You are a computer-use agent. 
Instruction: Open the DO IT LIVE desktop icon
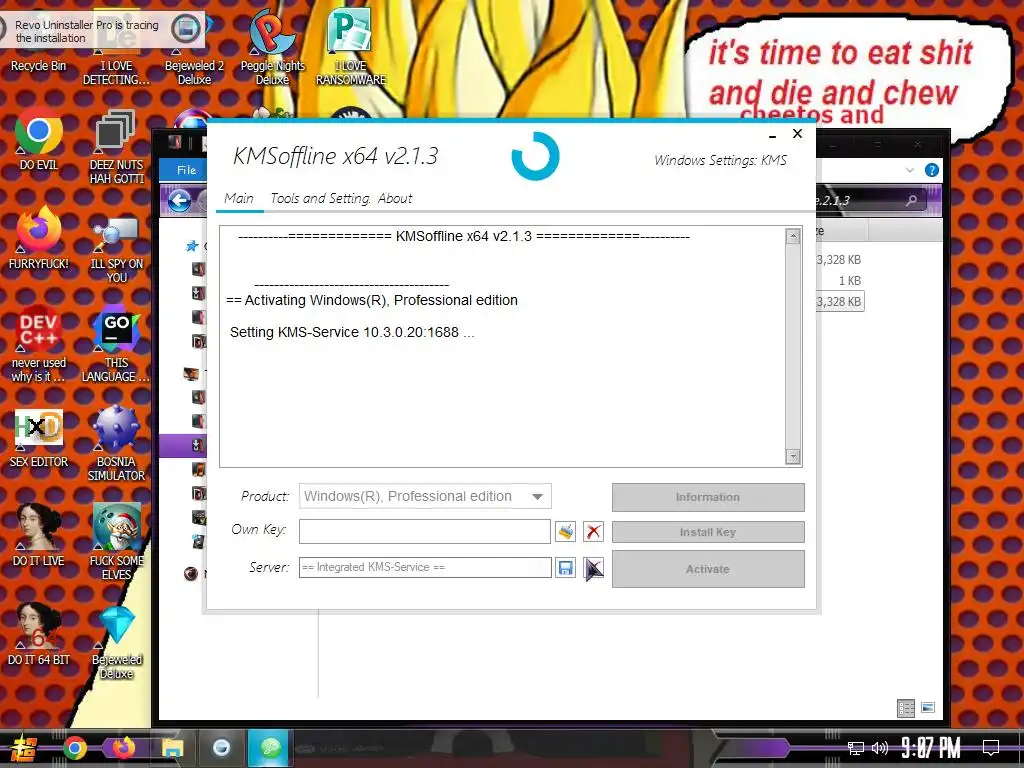point(39,536)
